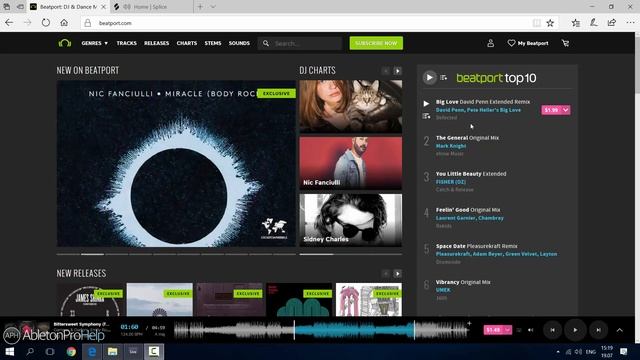Go to browser home page
The image size is (640, 360).
(x=64, y=23)
